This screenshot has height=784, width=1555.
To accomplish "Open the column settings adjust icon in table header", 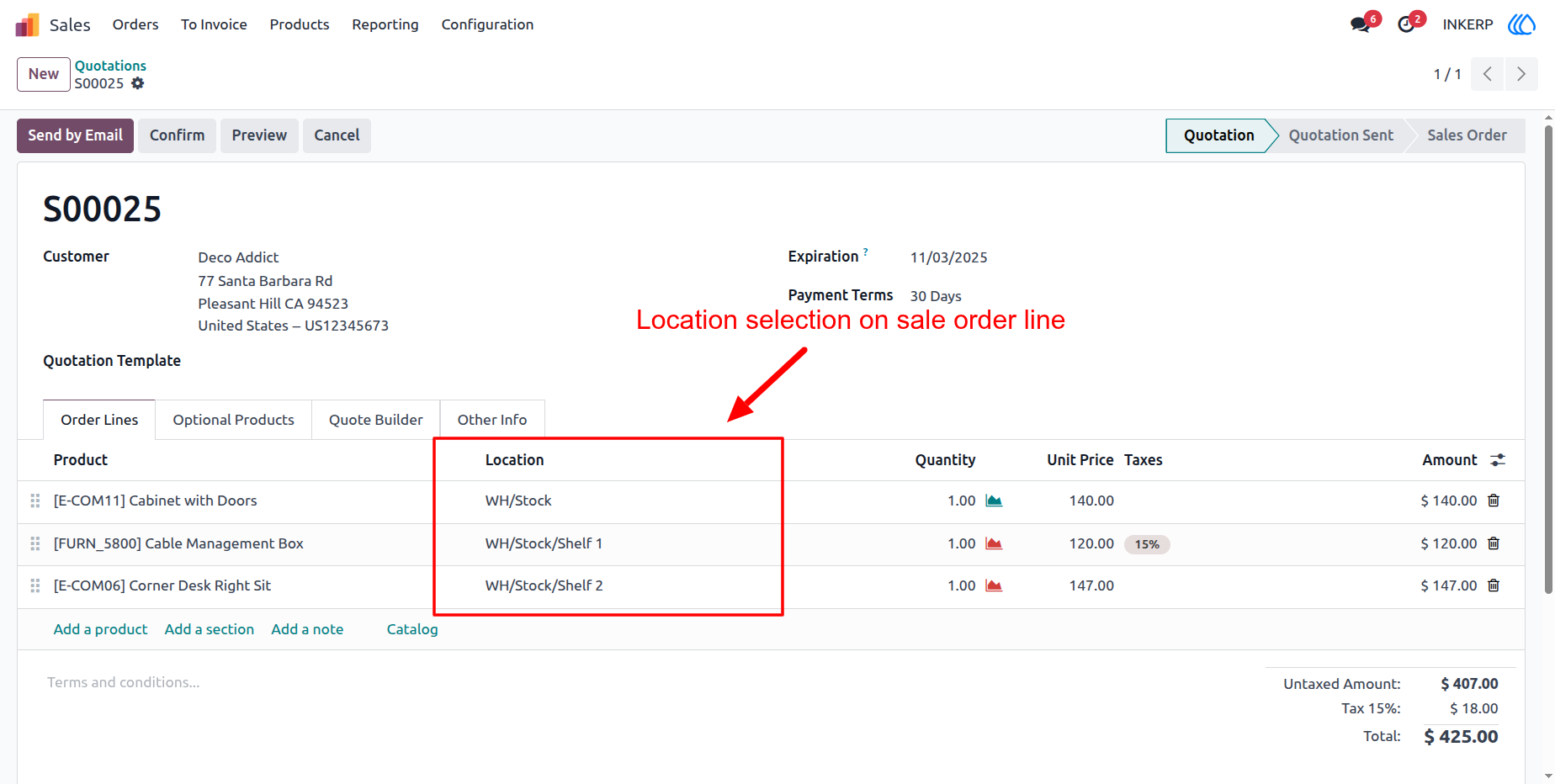I will pyautogui.click(x=1498, y=460).
